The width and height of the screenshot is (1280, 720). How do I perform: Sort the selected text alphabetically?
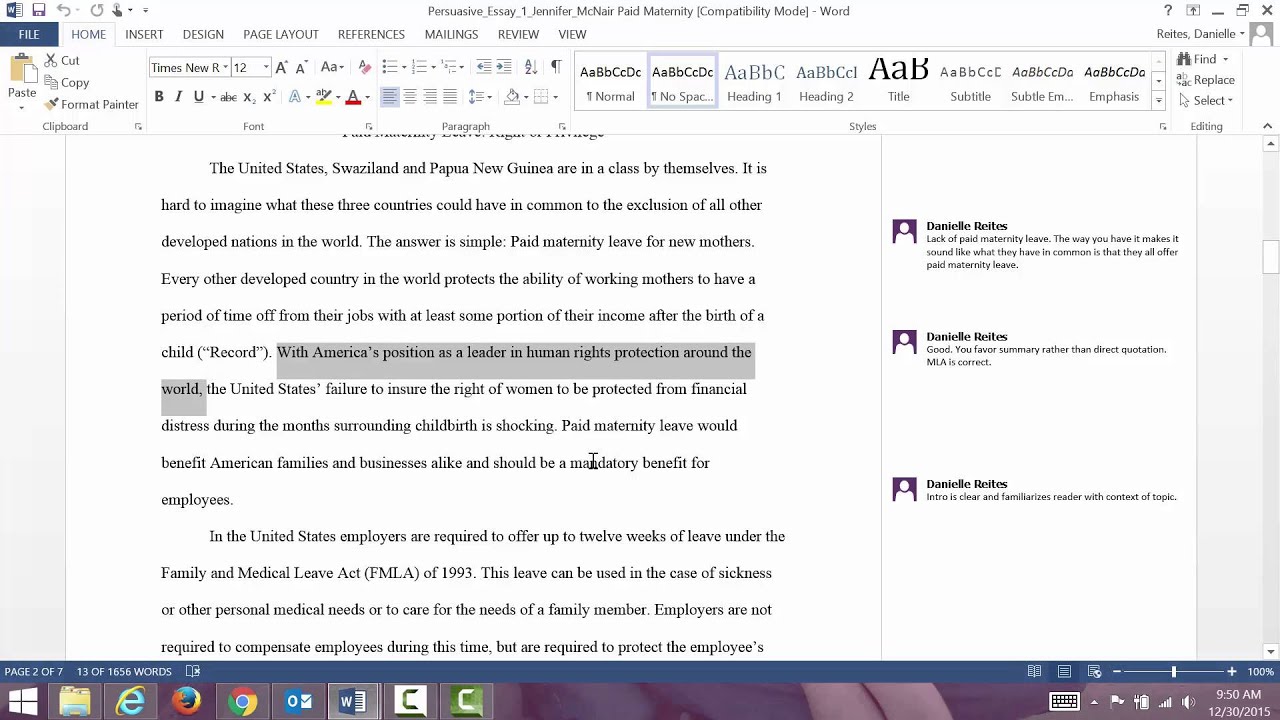531,67
